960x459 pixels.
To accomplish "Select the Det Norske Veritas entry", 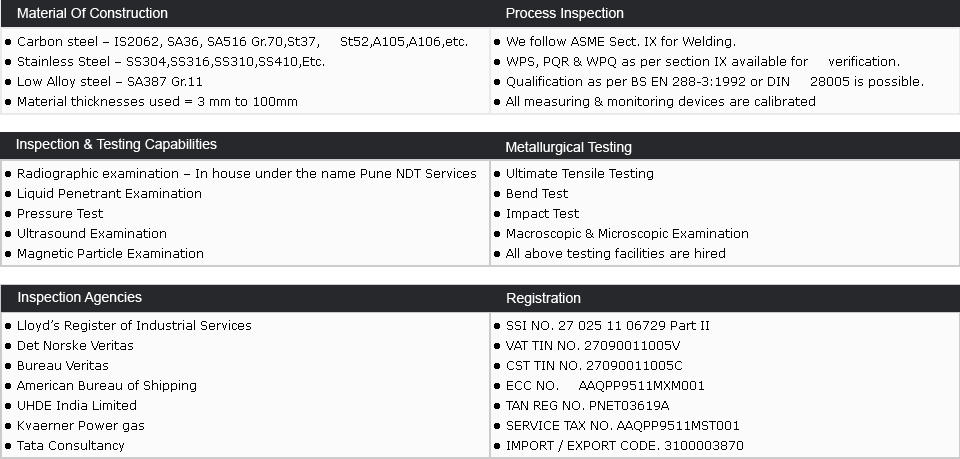I will (75, 346).
